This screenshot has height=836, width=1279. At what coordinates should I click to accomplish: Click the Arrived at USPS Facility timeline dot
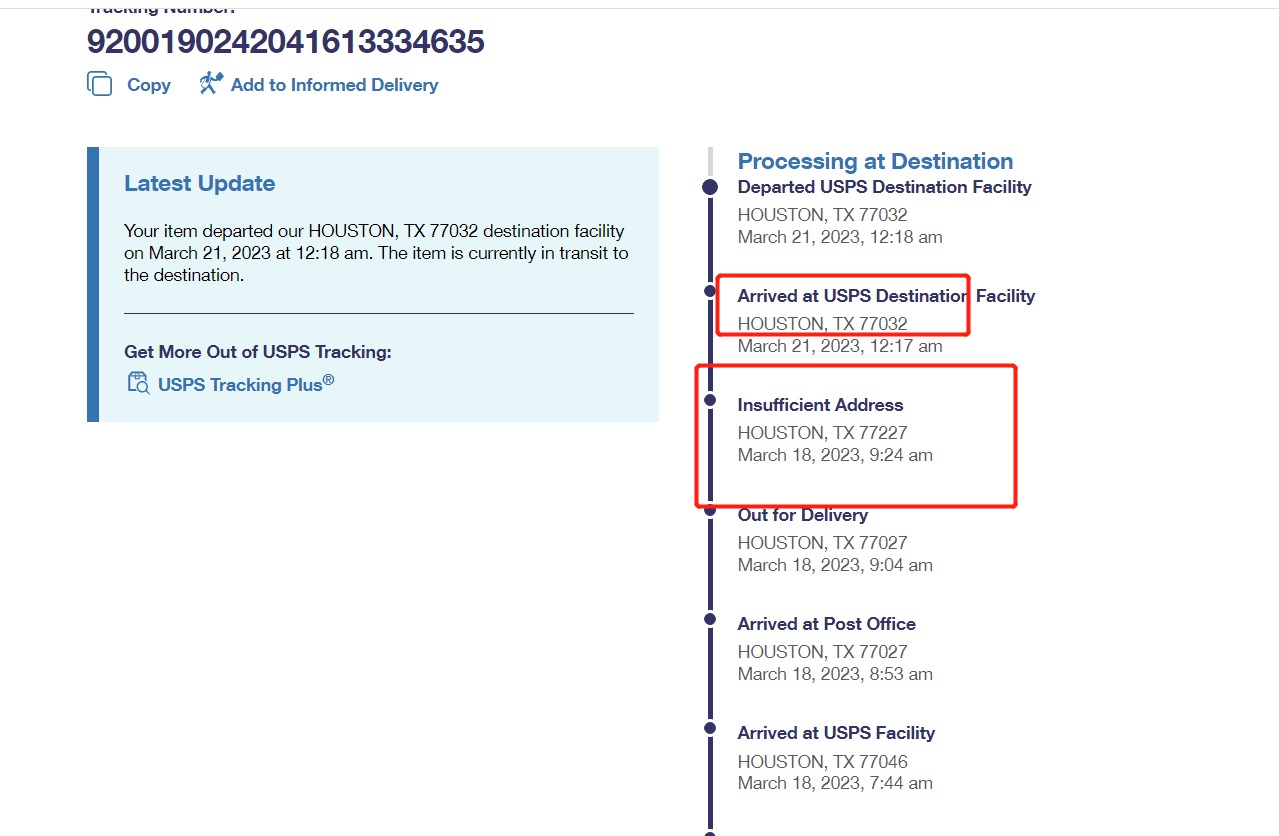(x=710, y=728)
